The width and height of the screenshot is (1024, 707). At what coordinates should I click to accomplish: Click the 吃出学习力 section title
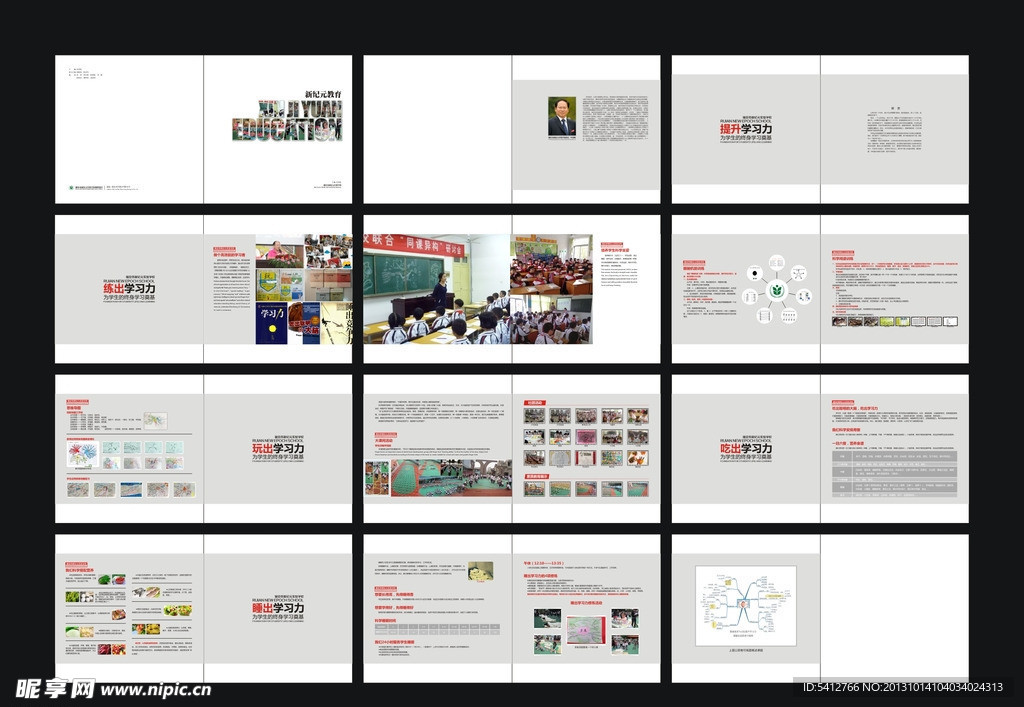746,448
